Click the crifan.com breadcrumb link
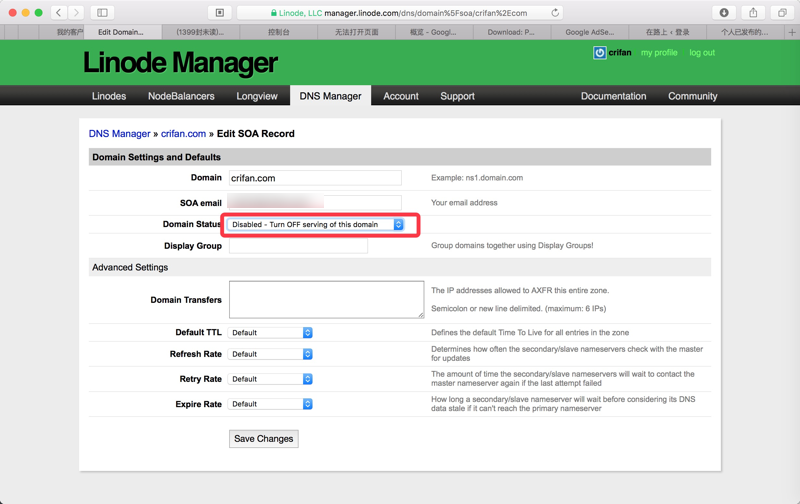 183,134
